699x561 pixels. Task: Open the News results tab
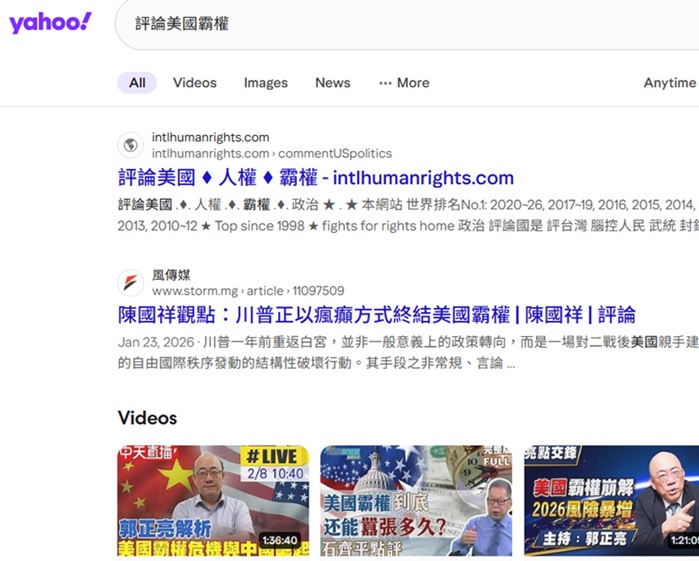pyautogui.click(x=332, y=83)
